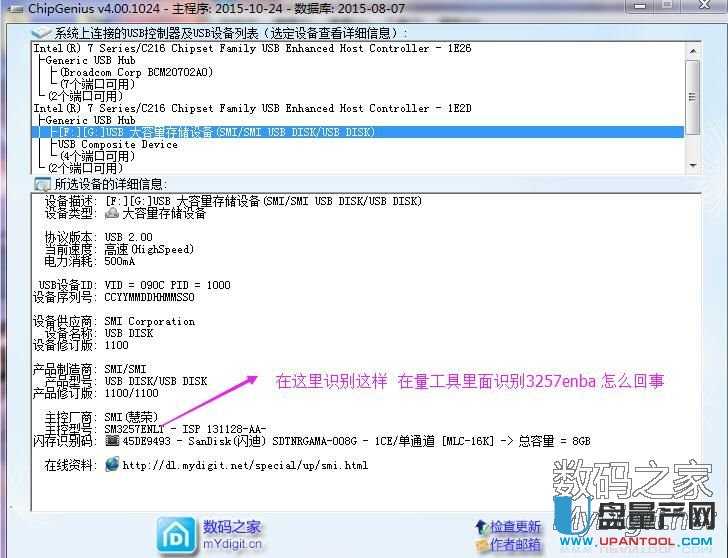728x558 pixels.
Task: Click the device list scroll down arrow
Action: click(x=693, y=165)
